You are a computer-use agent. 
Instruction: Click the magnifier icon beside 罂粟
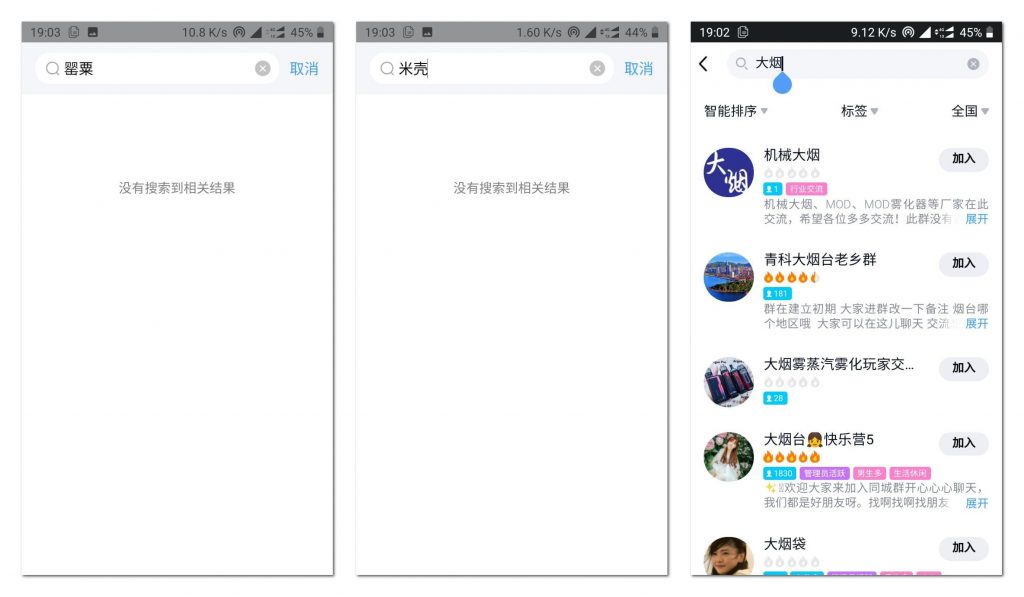point(52,69)
